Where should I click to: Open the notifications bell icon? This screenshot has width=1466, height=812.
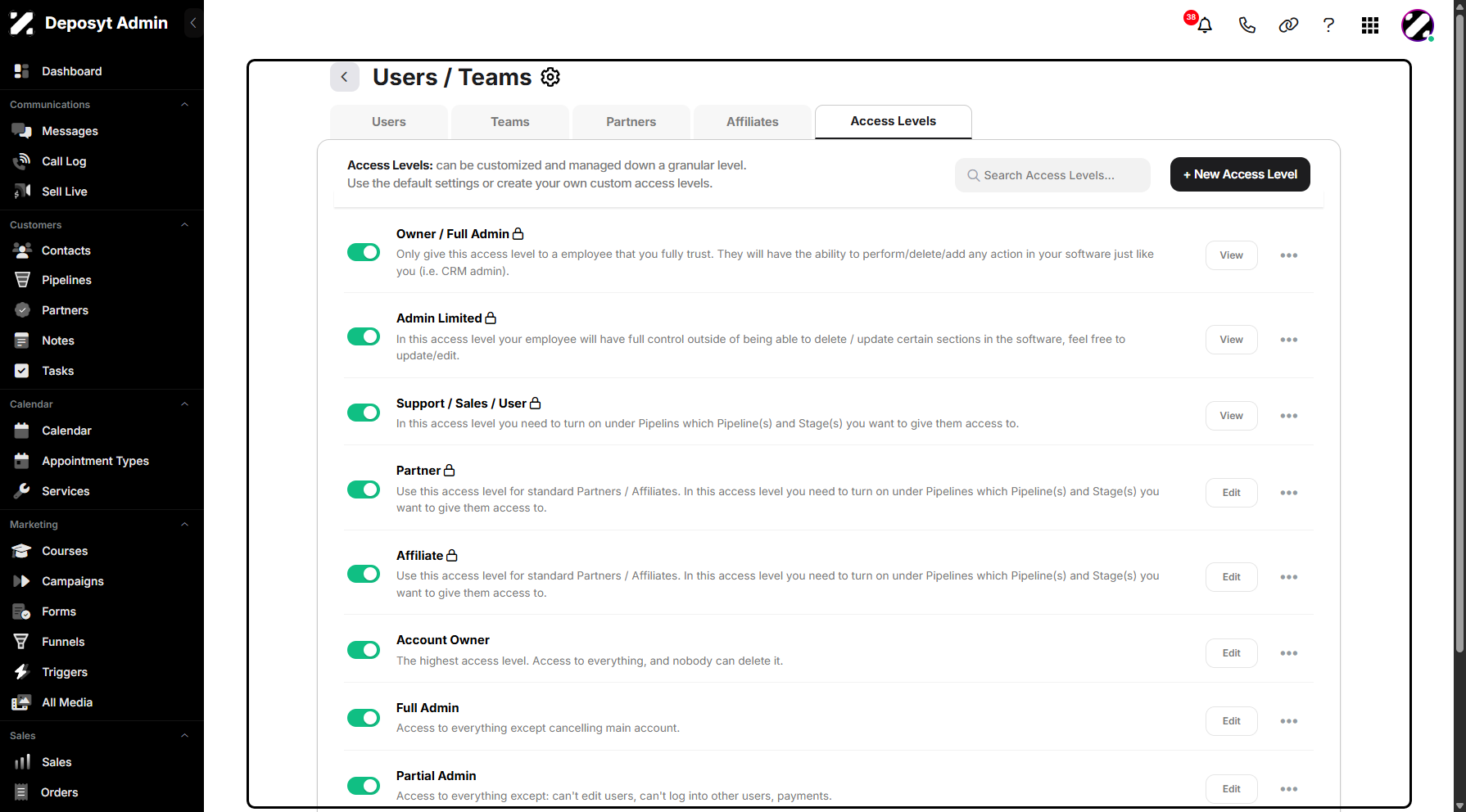[x=1204, y=25]
